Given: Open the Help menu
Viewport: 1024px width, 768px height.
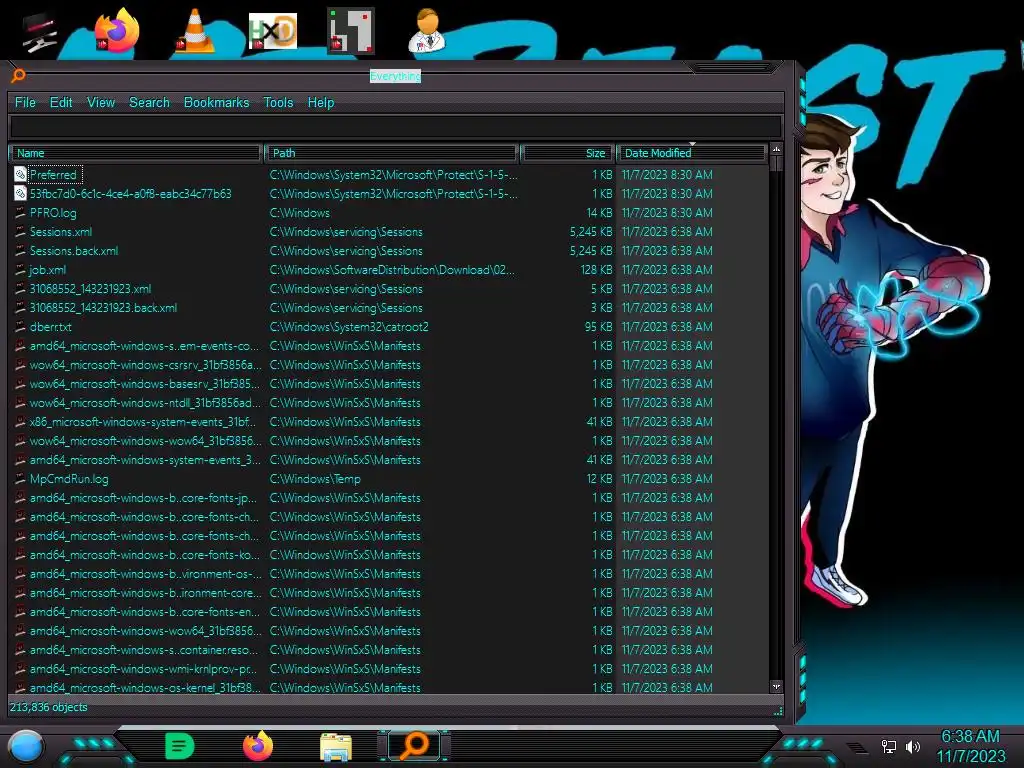Looking at the screenshot, I should pyautogui.click(x=321, y=103).
